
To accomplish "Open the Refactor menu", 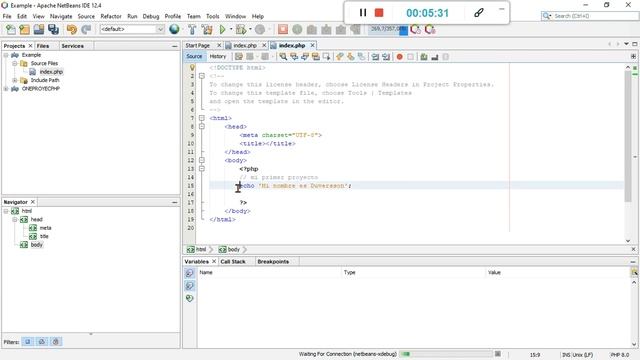I will tap(111, 16).
